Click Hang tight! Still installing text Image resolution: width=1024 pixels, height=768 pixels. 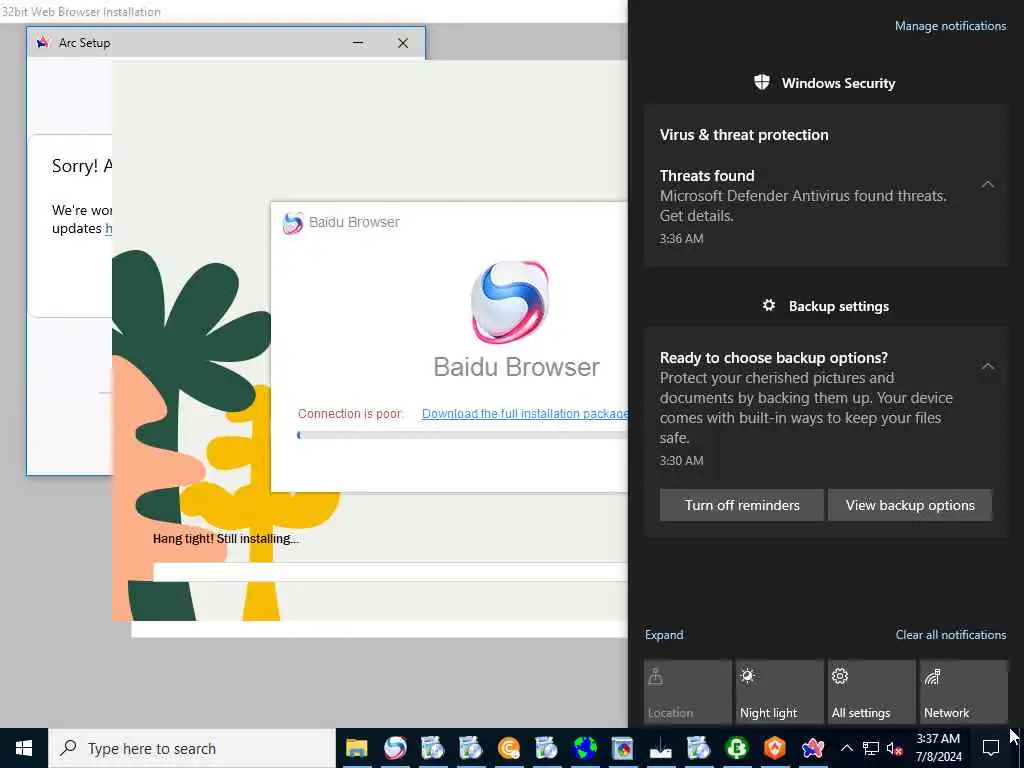(225, 539)
